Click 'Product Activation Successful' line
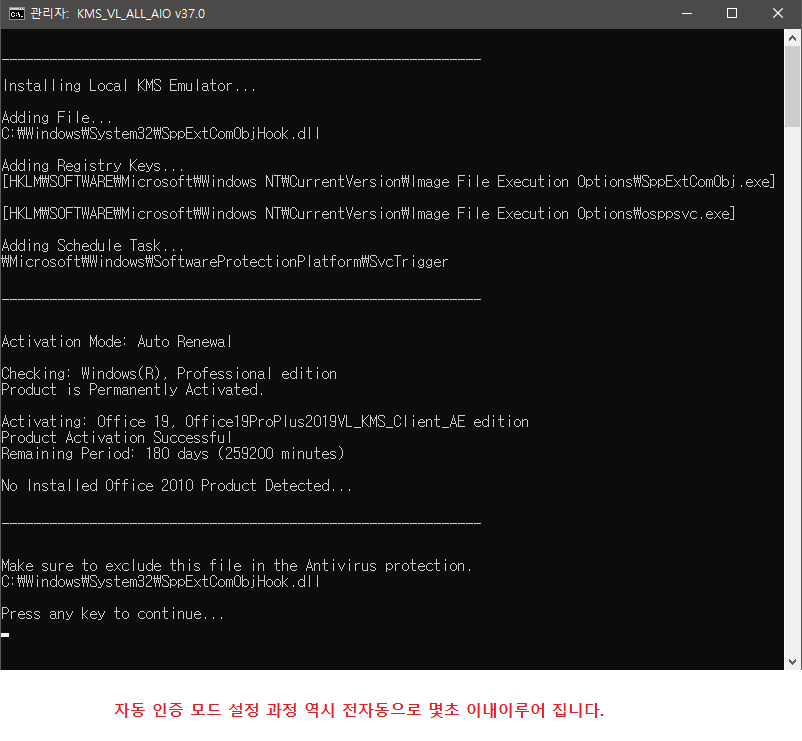Image resolution: width=802 pixels, height=741 pixels. tap(117, 438)
